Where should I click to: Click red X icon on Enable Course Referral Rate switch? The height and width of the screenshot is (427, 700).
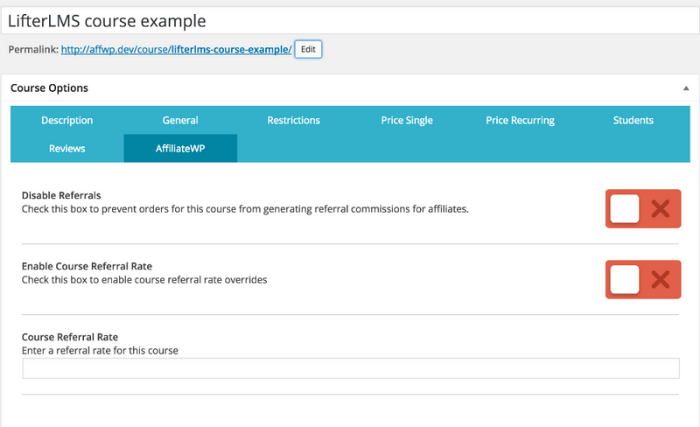tap(659, 279)
